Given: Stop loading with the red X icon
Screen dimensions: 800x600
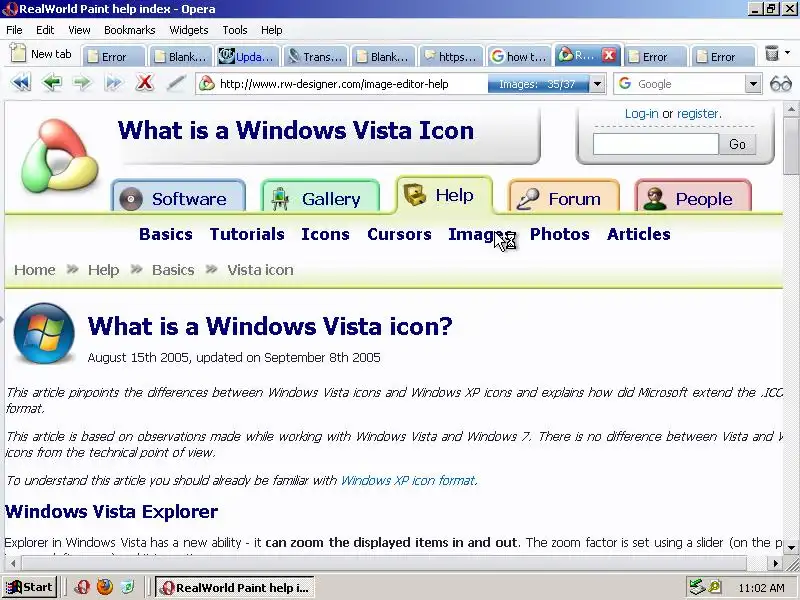Looking at the screenshot, I should tap(144, 82).
